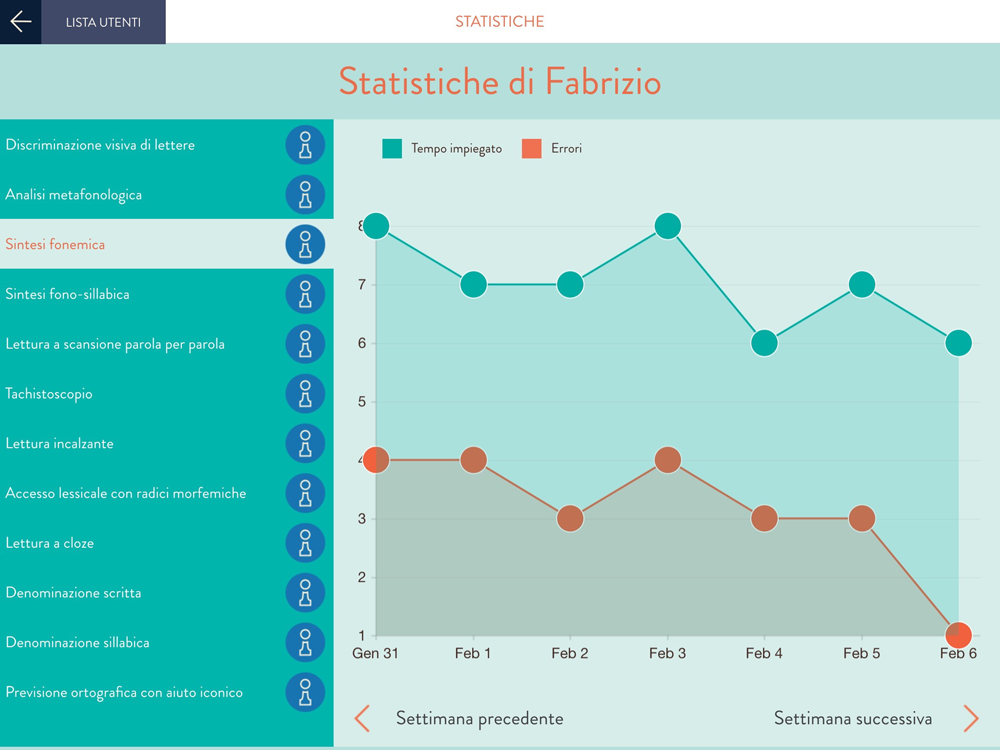Click Settimana successiva link
This screenshot has height=750, width=1000.
point(853,719)
